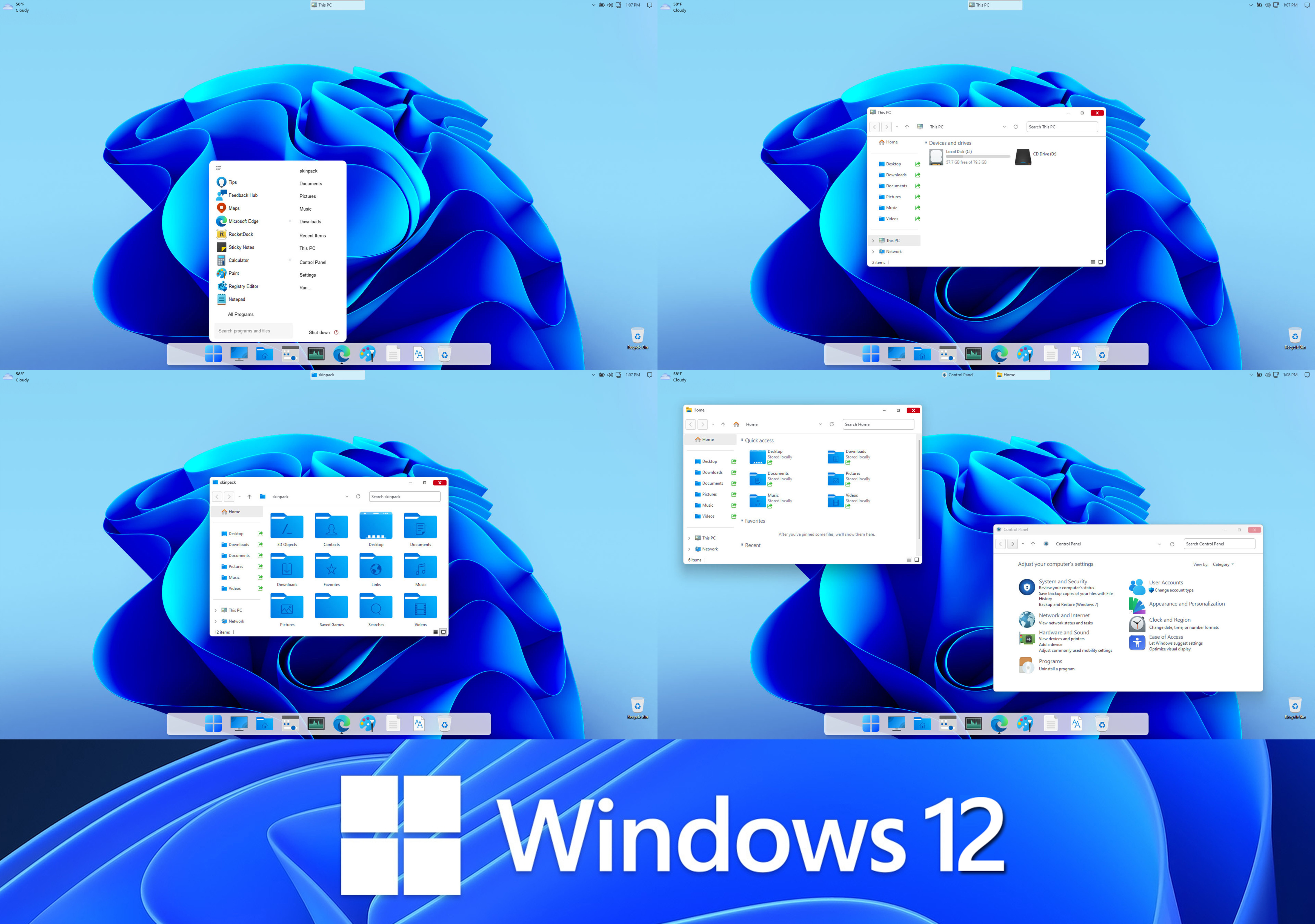1315x924 pixels.
Task: Click the Search Control Panel field
Action: (x=1219, y=544)
